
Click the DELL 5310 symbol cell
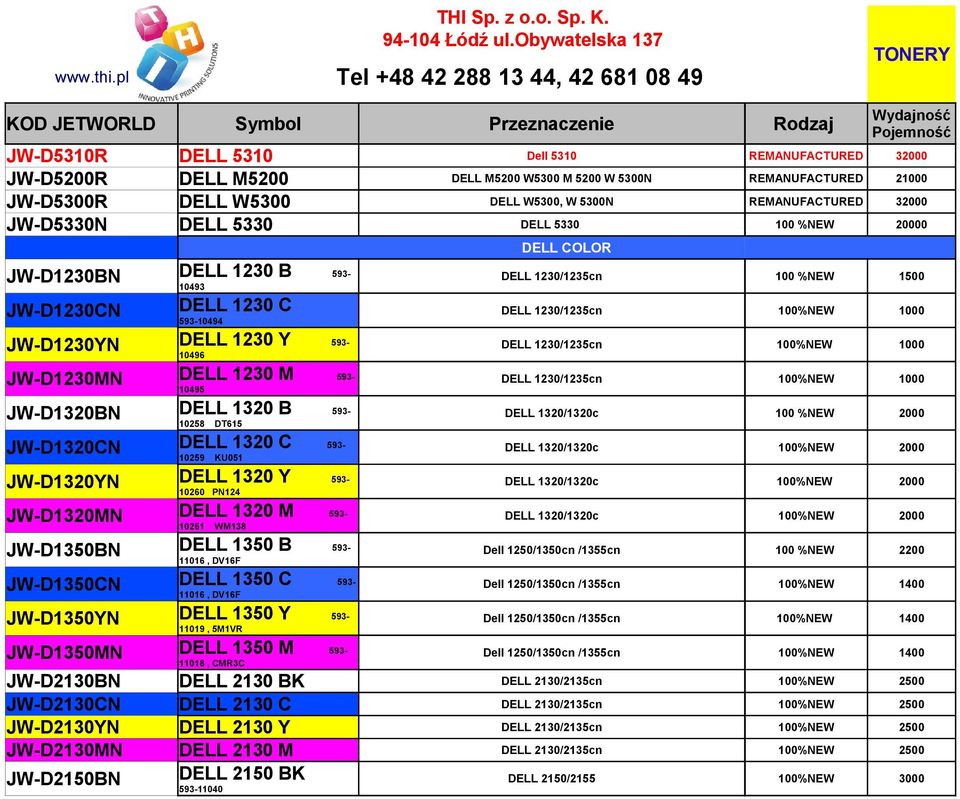pyautogui.click(x=268, y=156)
